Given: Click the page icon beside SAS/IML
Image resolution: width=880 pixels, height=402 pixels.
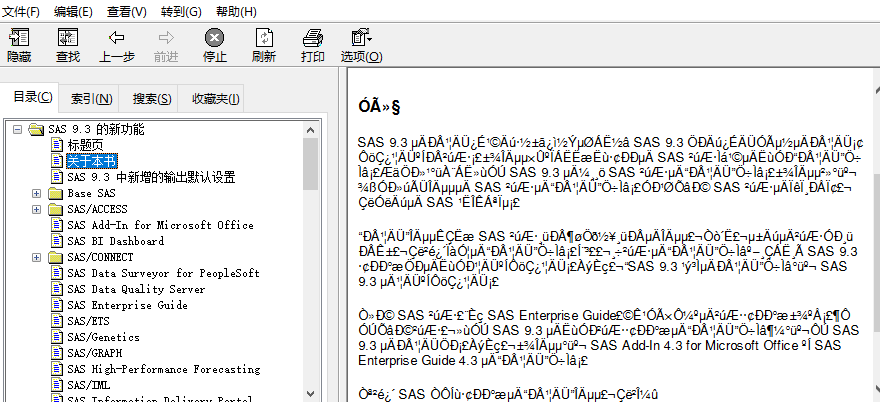Looking at the screenshot, I should [57, 385].
